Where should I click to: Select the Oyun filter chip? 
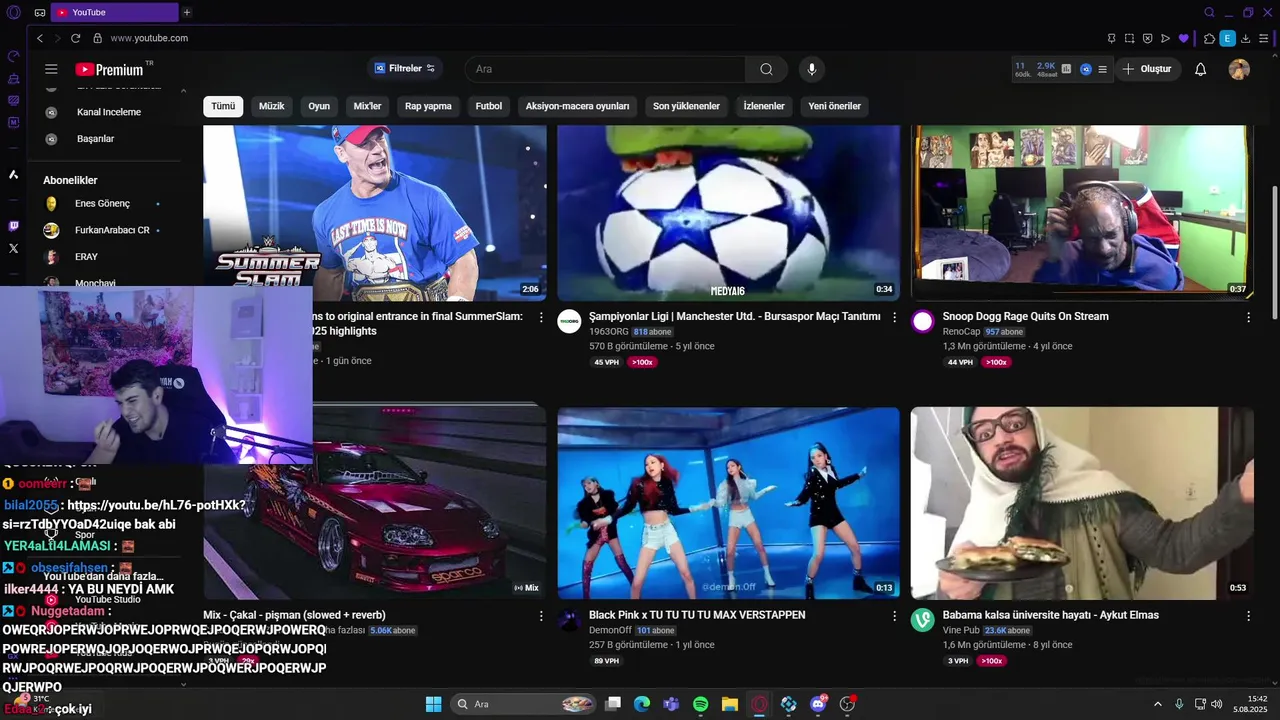(x=319, y=106)
